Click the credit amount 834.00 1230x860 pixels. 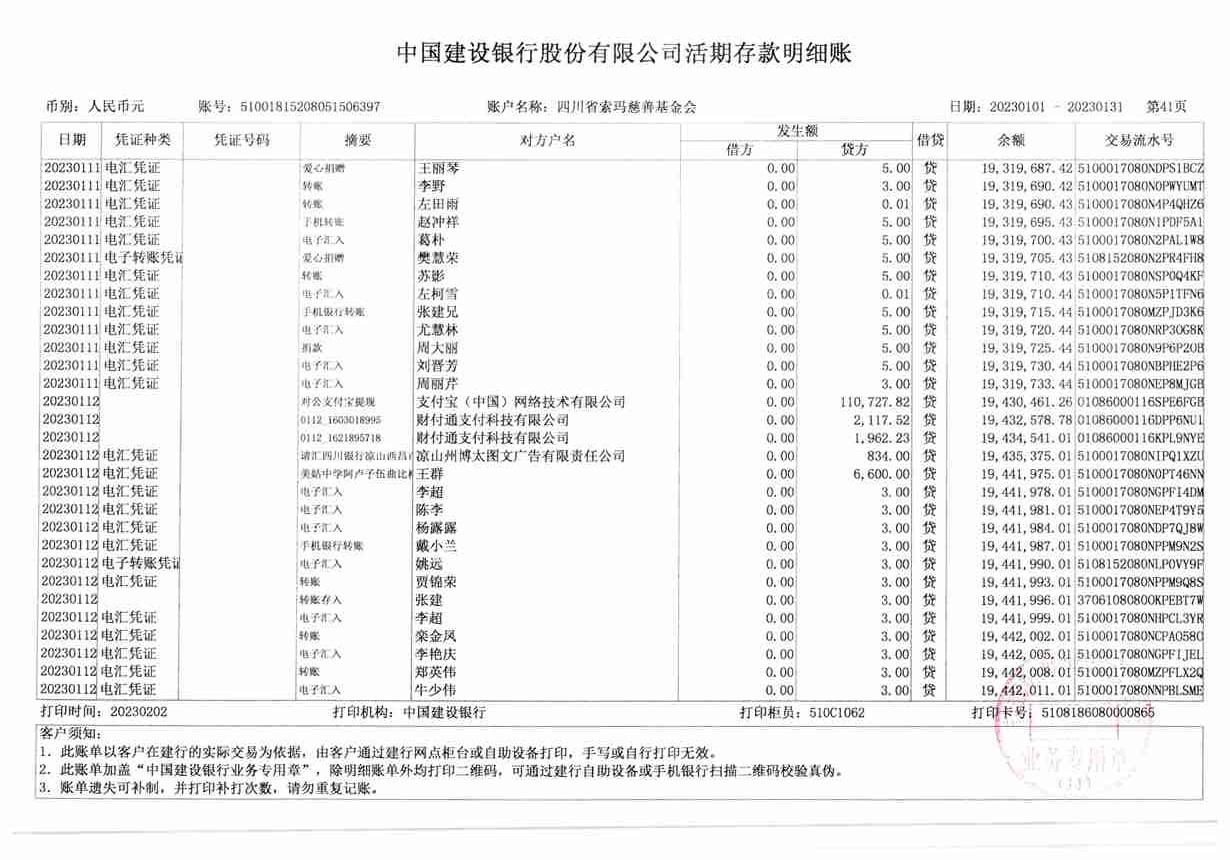pos(888,456)
